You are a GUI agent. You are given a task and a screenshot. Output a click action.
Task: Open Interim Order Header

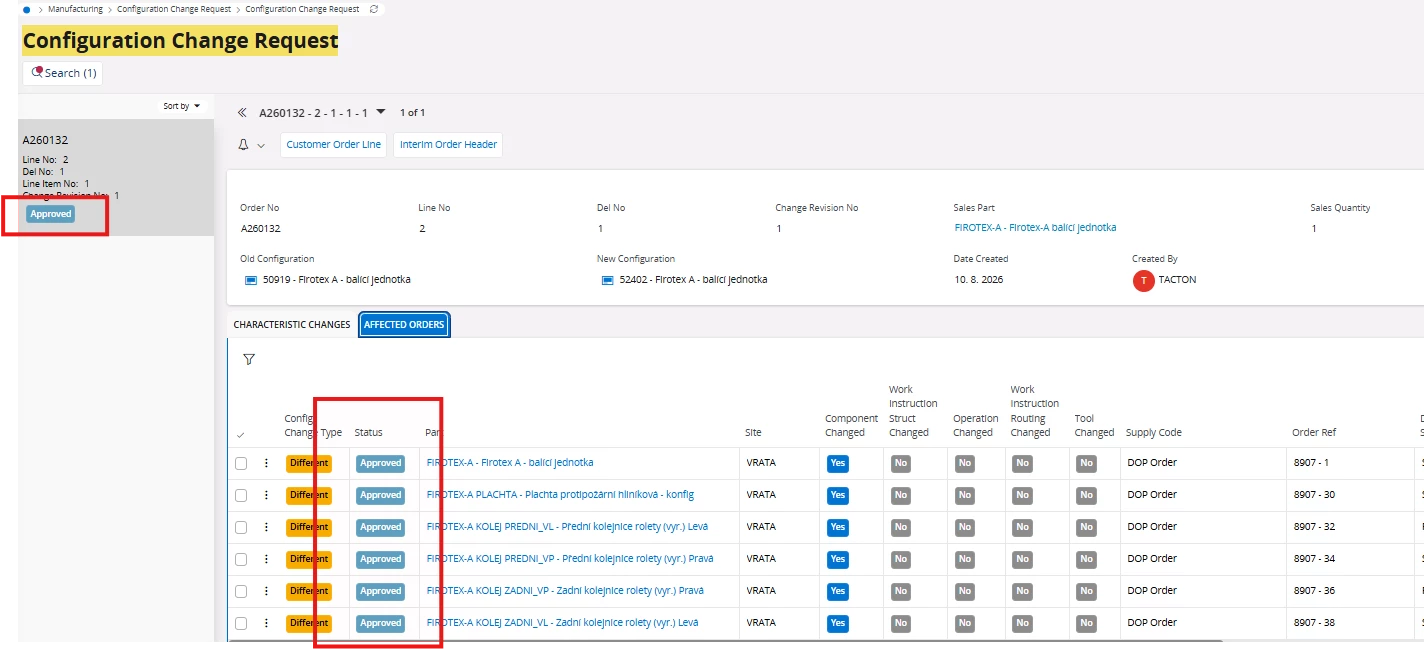pos(448,145)
